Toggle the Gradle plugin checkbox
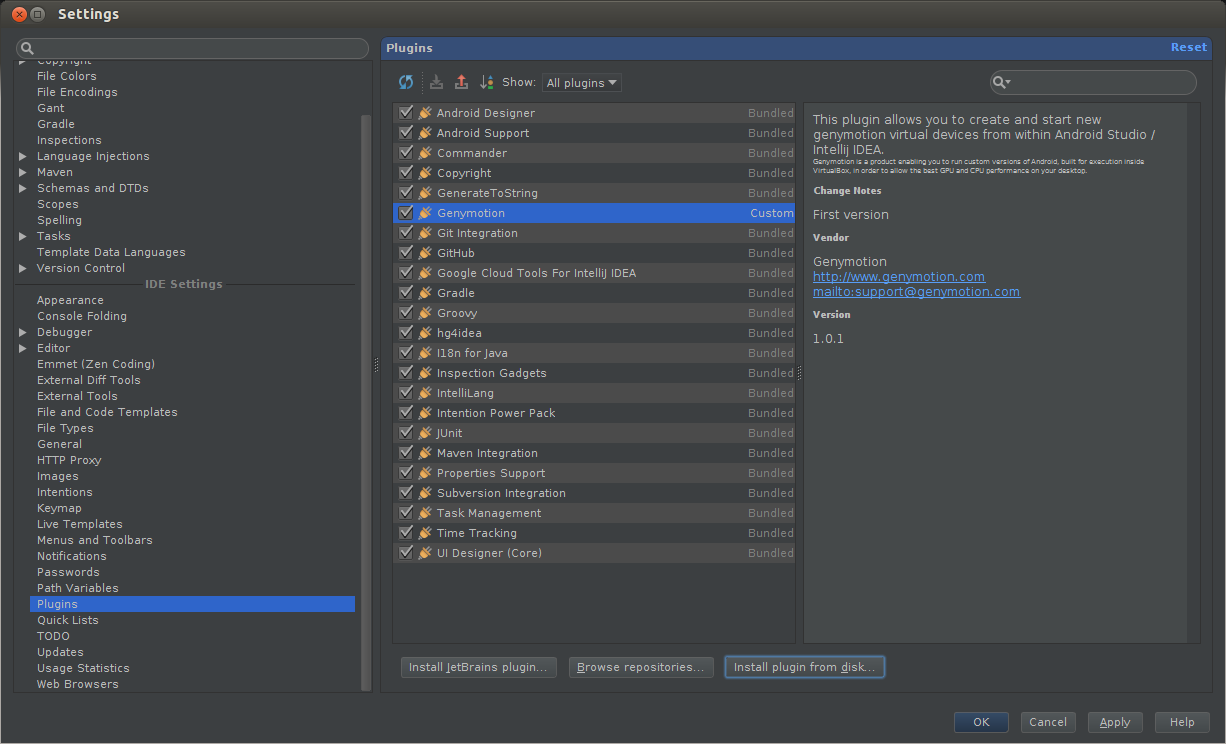Viewport: 1226px width, 744px height. [x=405, y=293]
